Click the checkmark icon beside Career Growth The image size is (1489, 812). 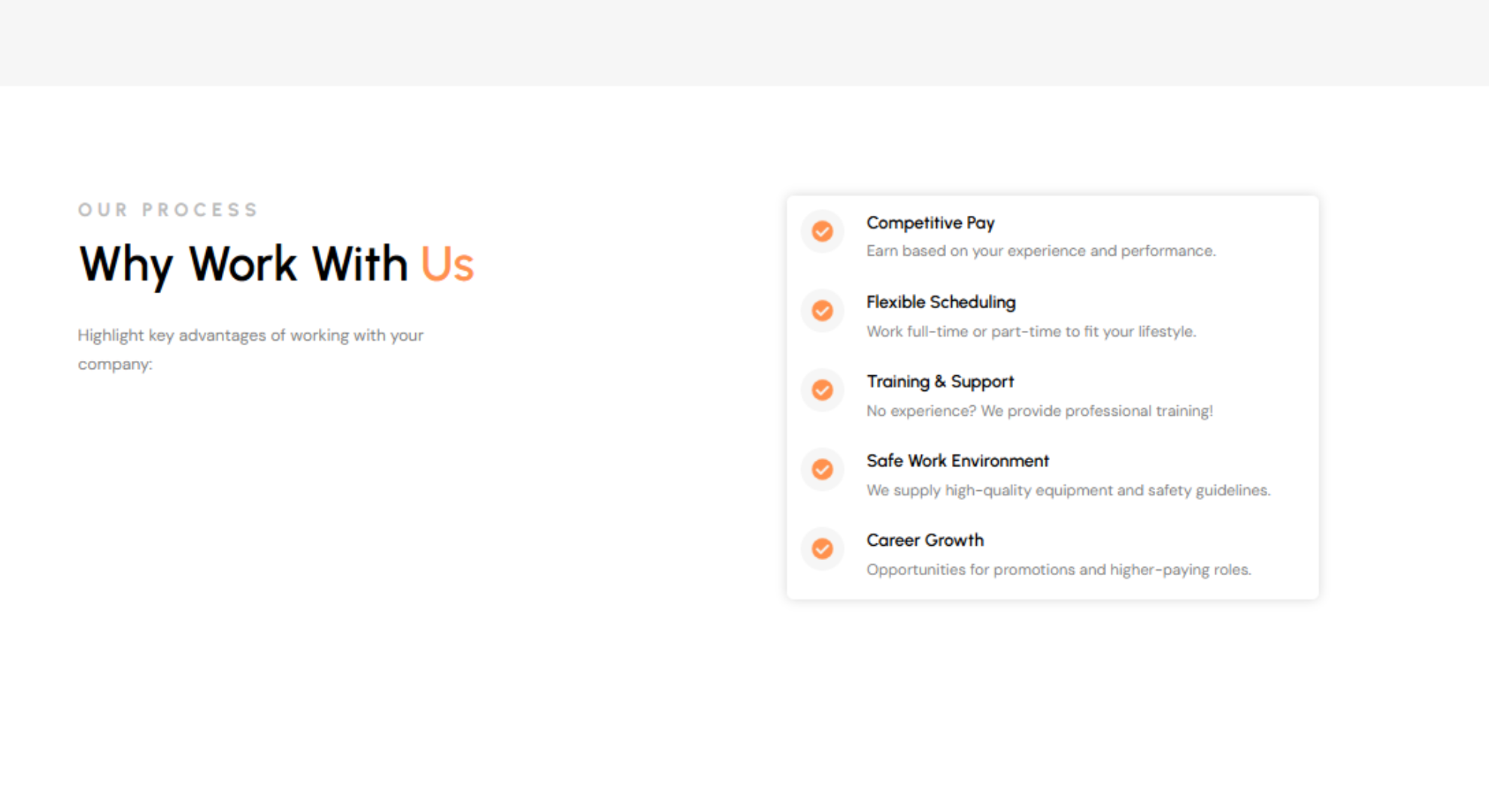pos(822,549)
